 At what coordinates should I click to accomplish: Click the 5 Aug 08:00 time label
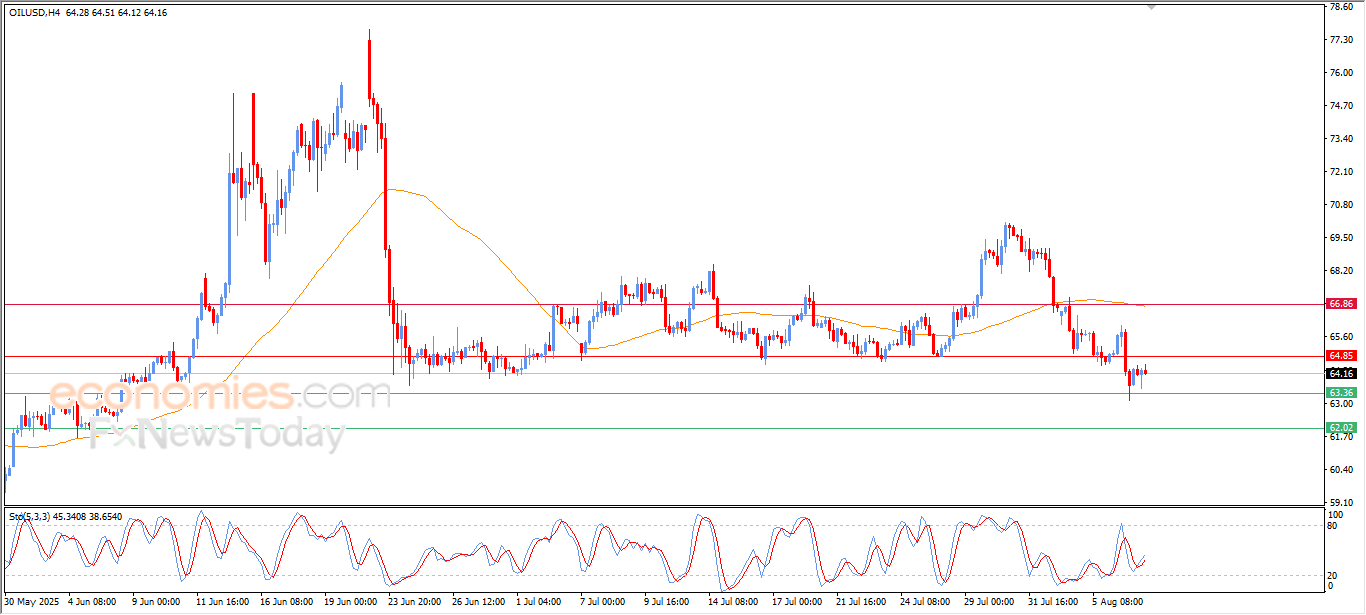pyautogui.click(x=1118, y=602)
